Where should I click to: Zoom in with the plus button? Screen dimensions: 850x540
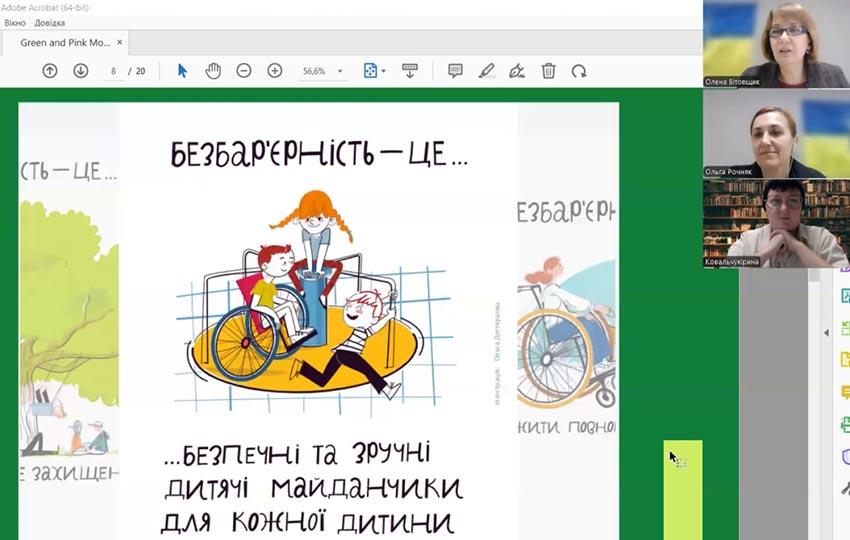pos(275,71)
